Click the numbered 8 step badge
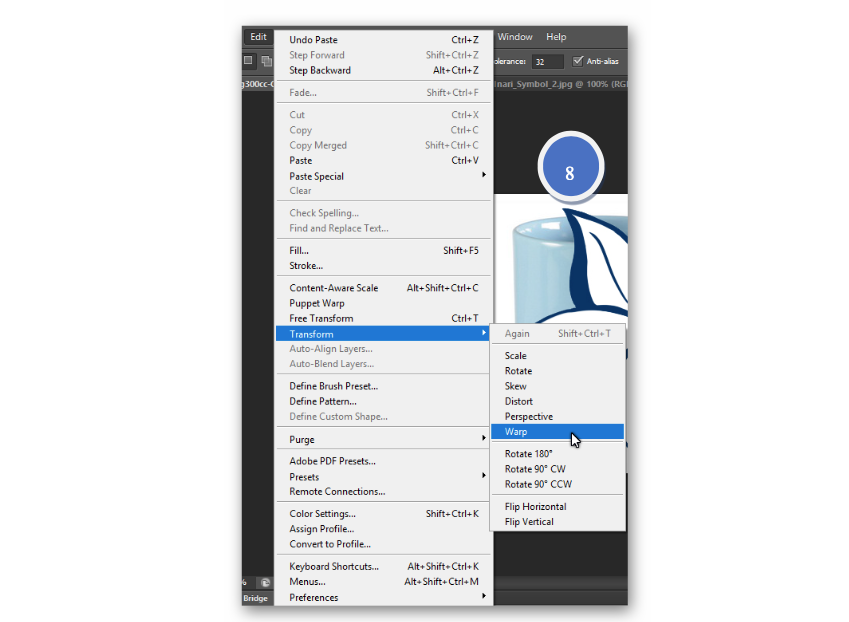The width and height of the screenshot is (849, 622). tap(569, 172)
